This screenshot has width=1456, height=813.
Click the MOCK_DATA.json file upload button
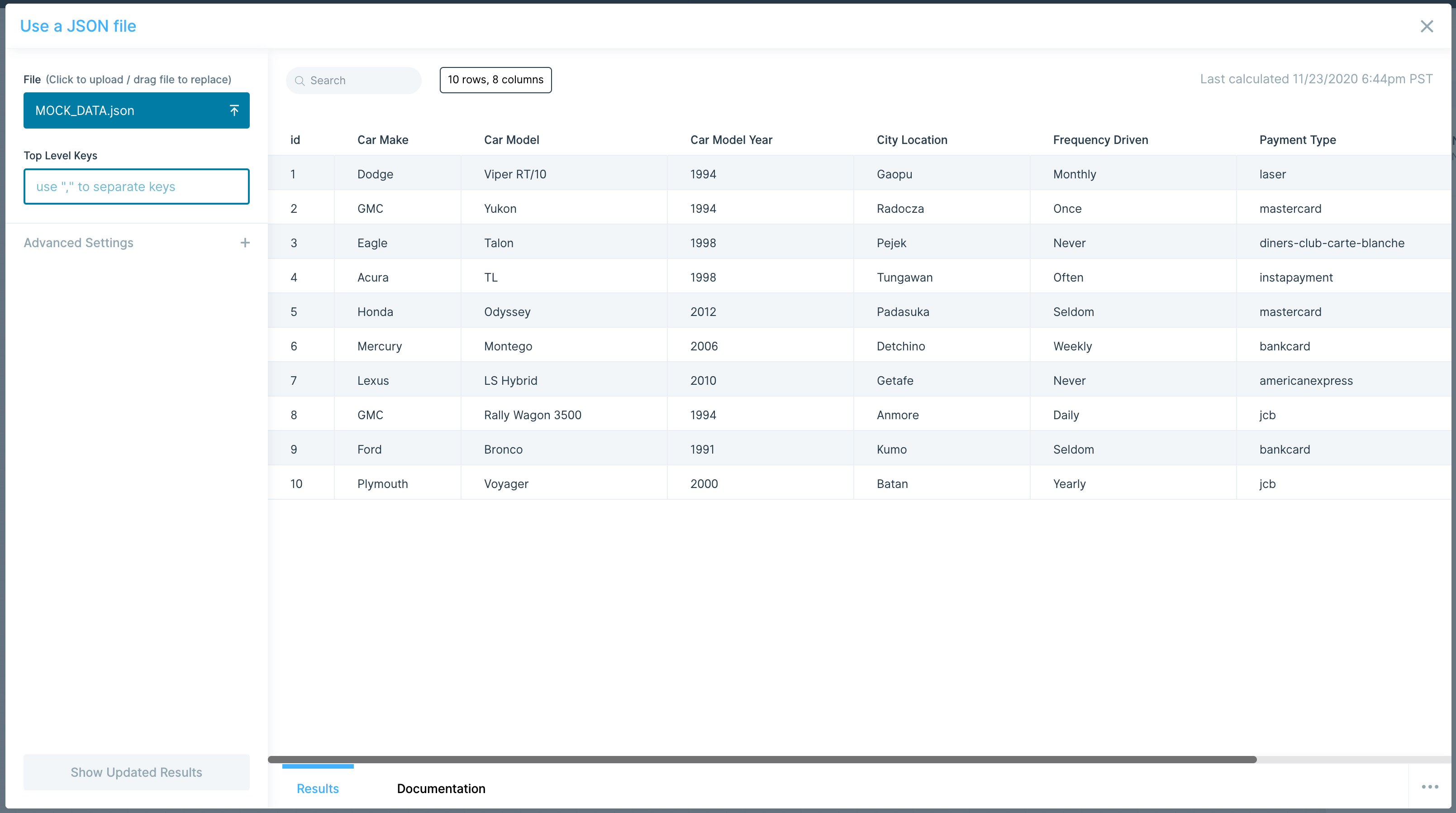(x=136, y=110)
